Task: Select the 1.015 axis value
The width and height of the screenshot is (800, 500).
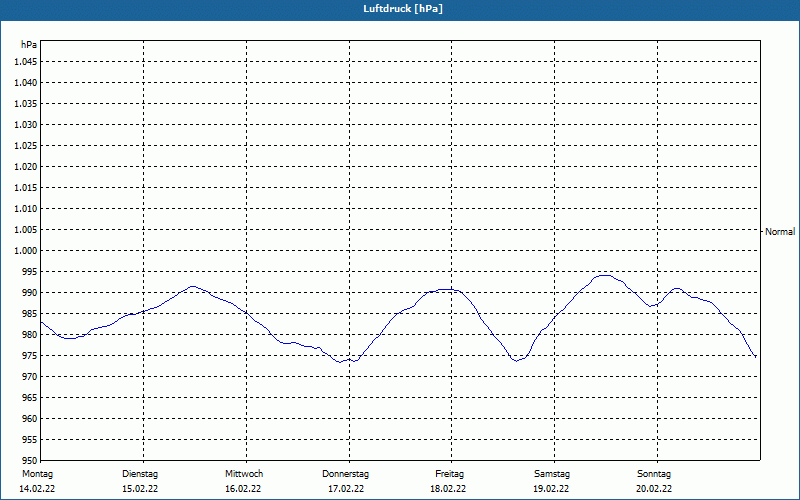Action: 26,188
